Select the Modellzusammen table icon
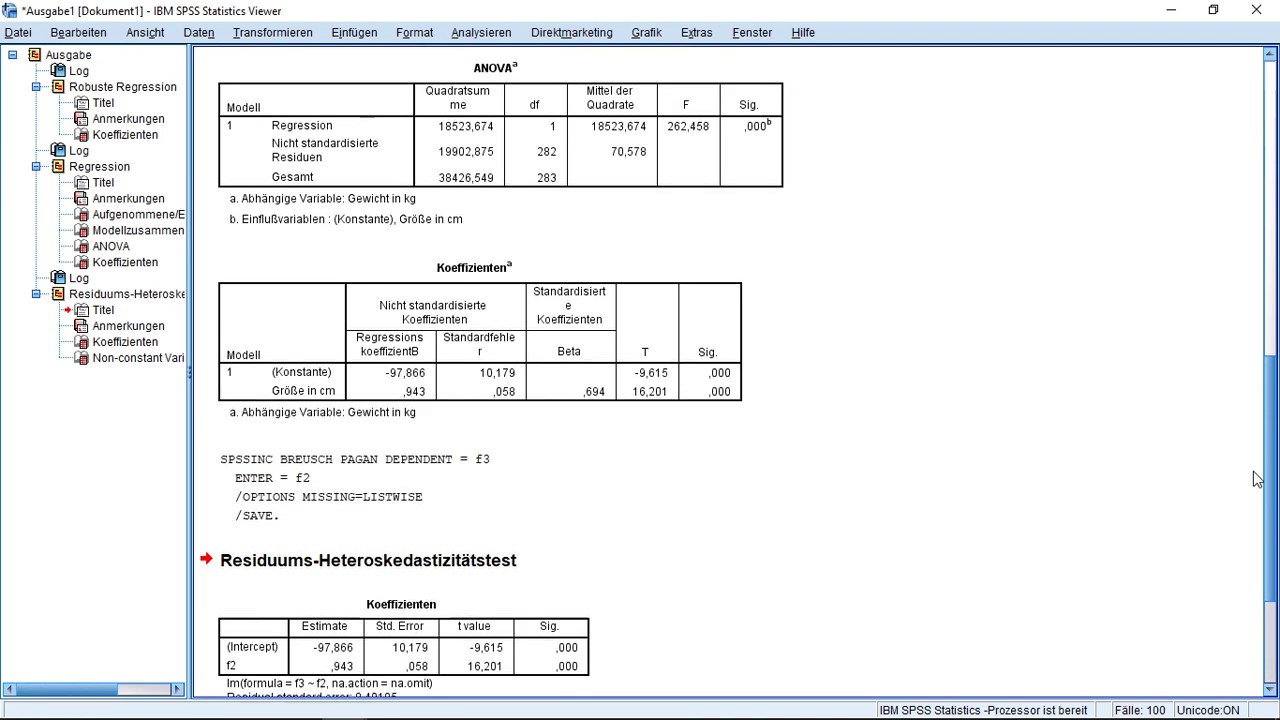This screenshot has height=720, width=1280. 82,231
